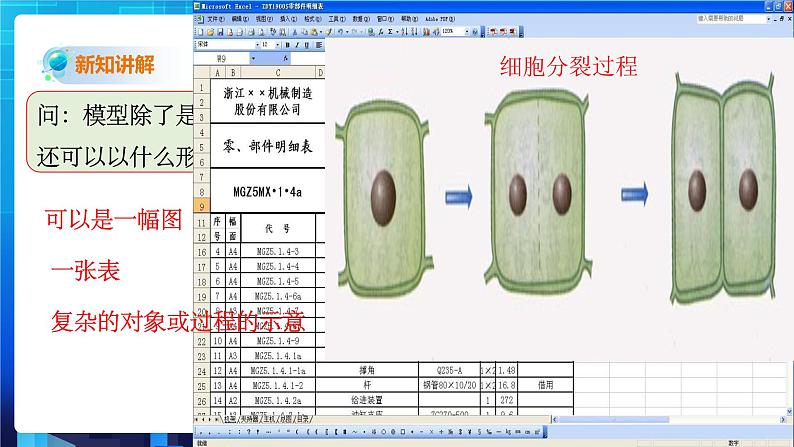Open the help search box dropdown arrow
Image resolution: width=794 pixels, height=447 pixels.
click(x=769, y=19)
